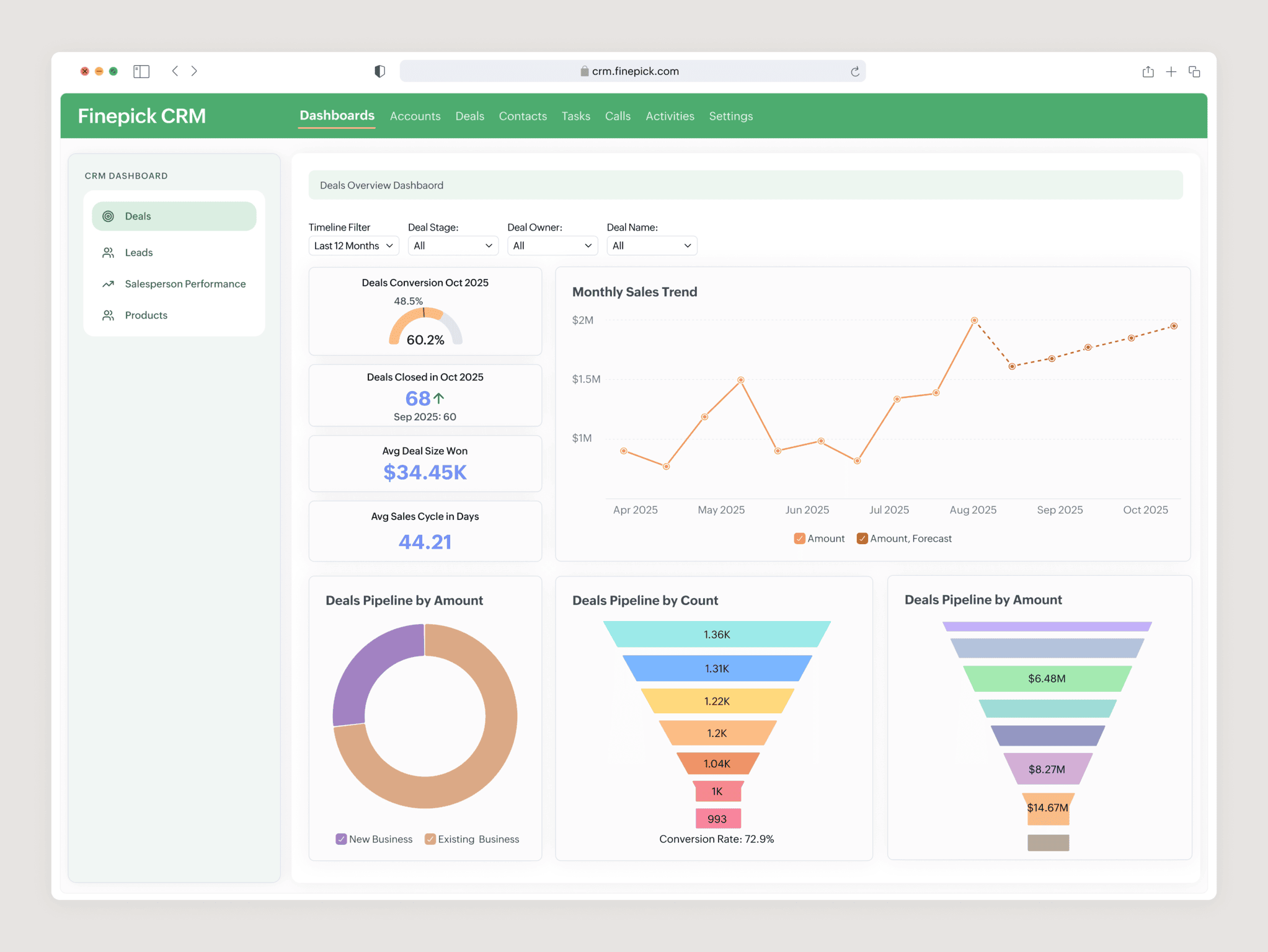Go to Activities in the top navigation
1268x952 pixels.
pos(670,116)
